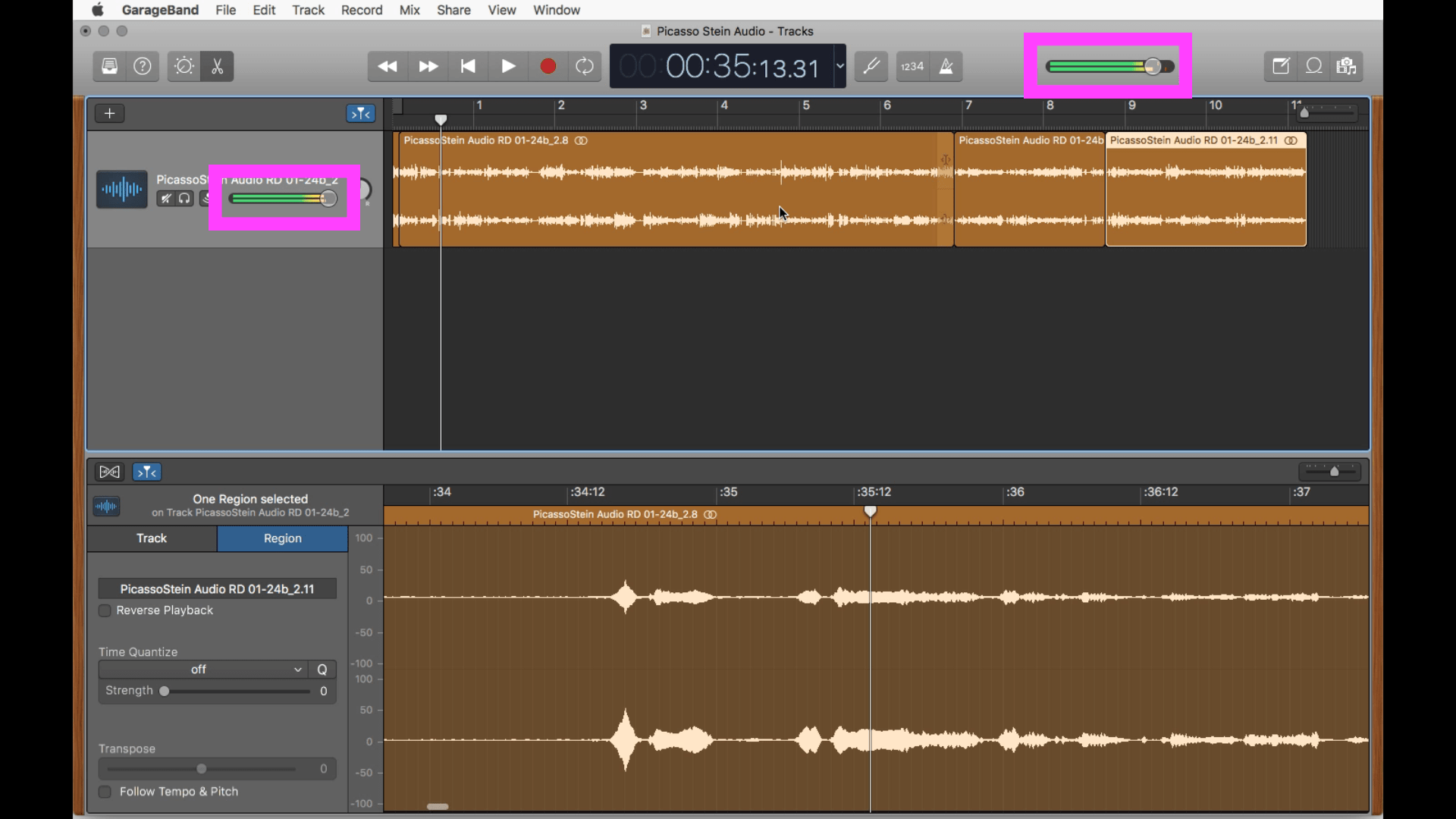The height and width of the screenshot is (819, 1456).
Task: Click the track filter disclosure control
Action: pos(360,113)
